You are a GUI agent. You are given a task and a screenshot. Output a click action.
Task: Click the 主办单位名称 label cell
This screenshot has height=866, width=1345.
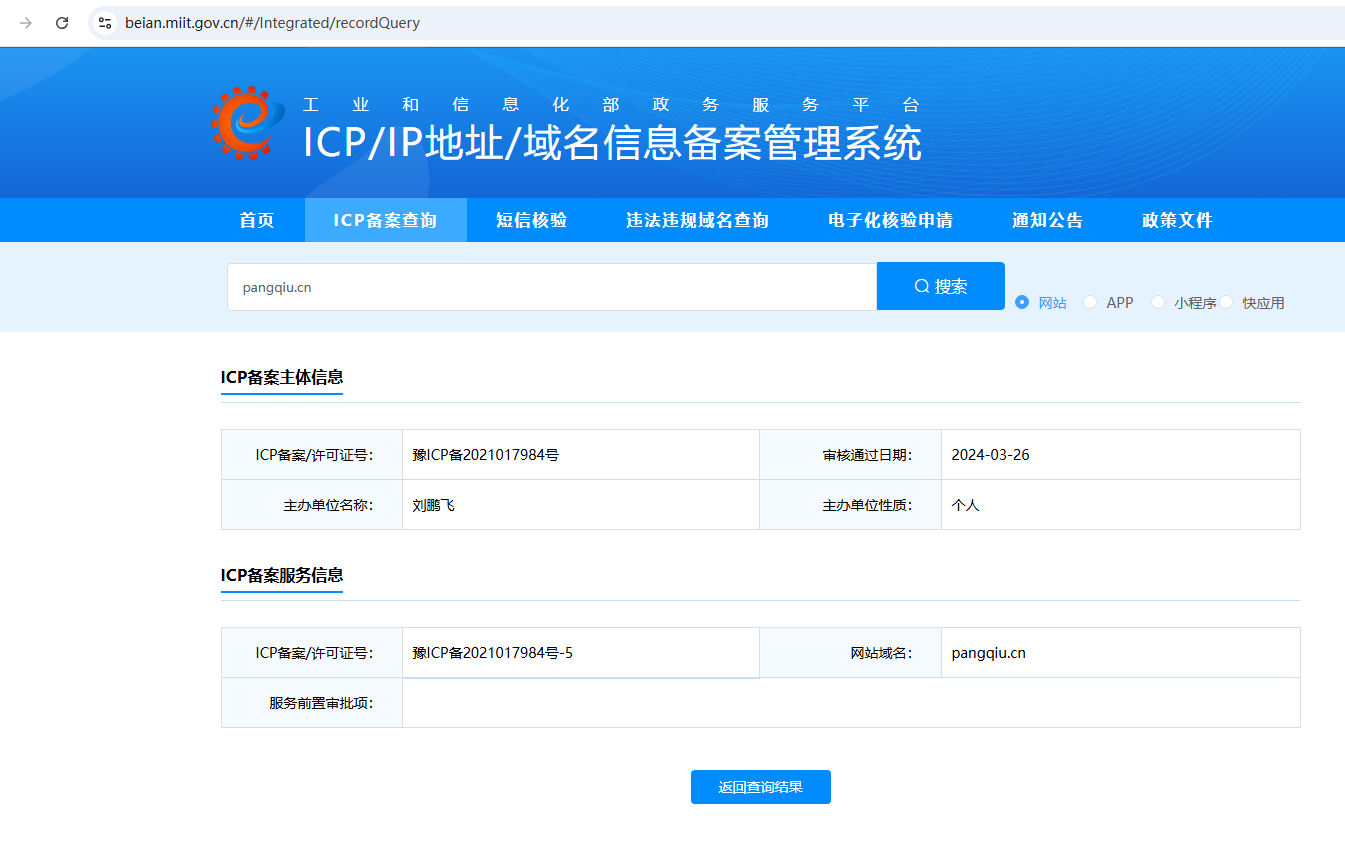click(312, 505)
